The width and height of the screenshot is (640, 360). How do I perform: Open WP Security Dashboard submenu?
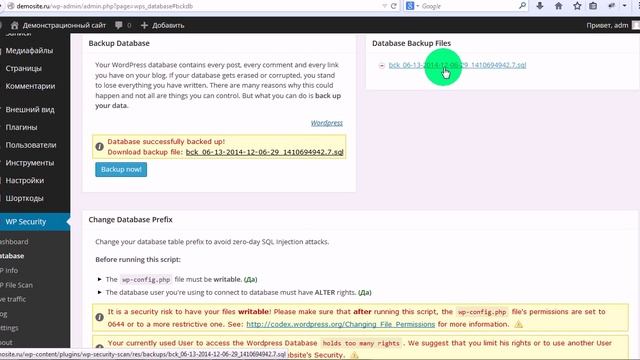14,242
